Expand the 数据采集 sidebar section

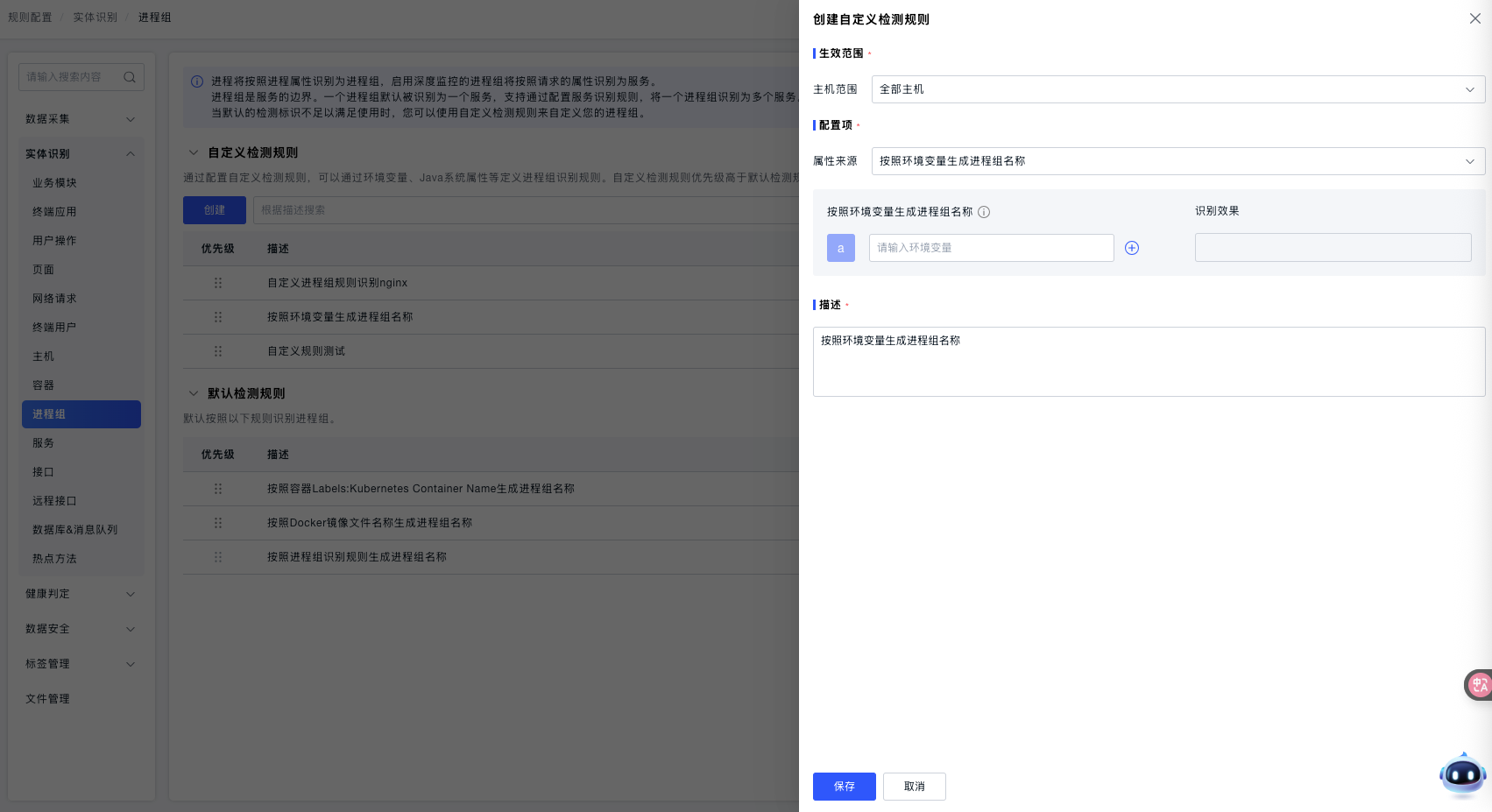click(x=81, y=119)
